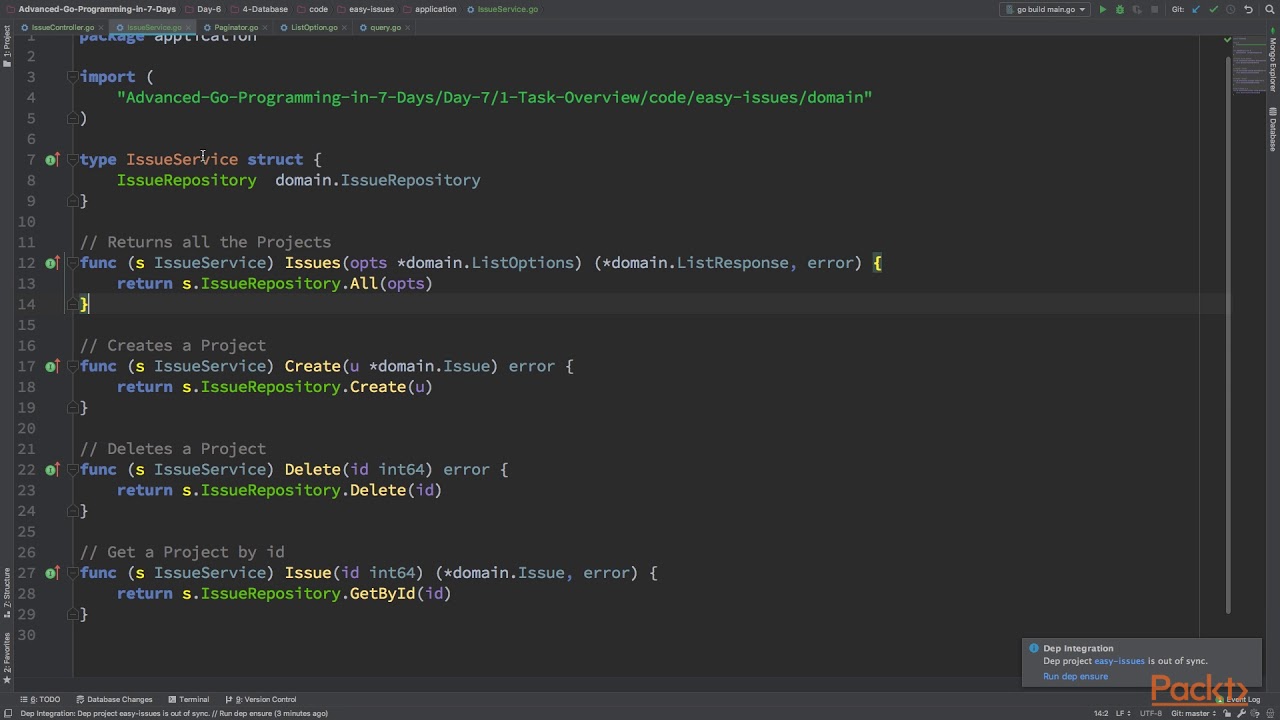Viewport: 1280px width, 720px height.
Task: Run with coverage icon in the toolbar
Action: (1137, 9)
